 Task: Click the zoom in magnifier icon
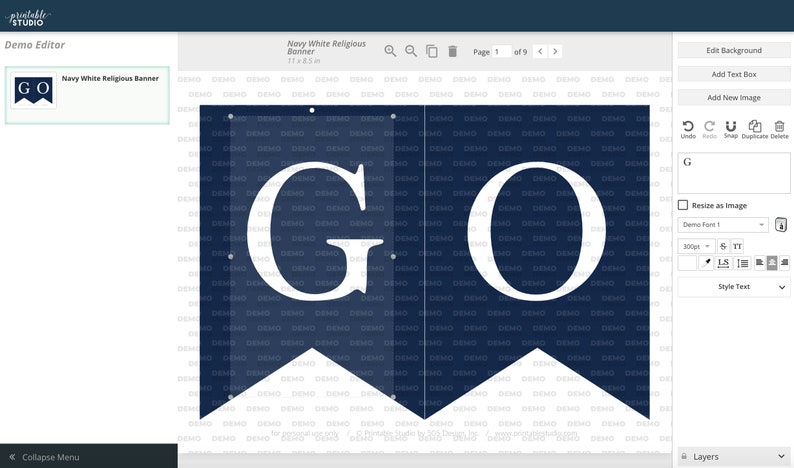pos(390,51)
